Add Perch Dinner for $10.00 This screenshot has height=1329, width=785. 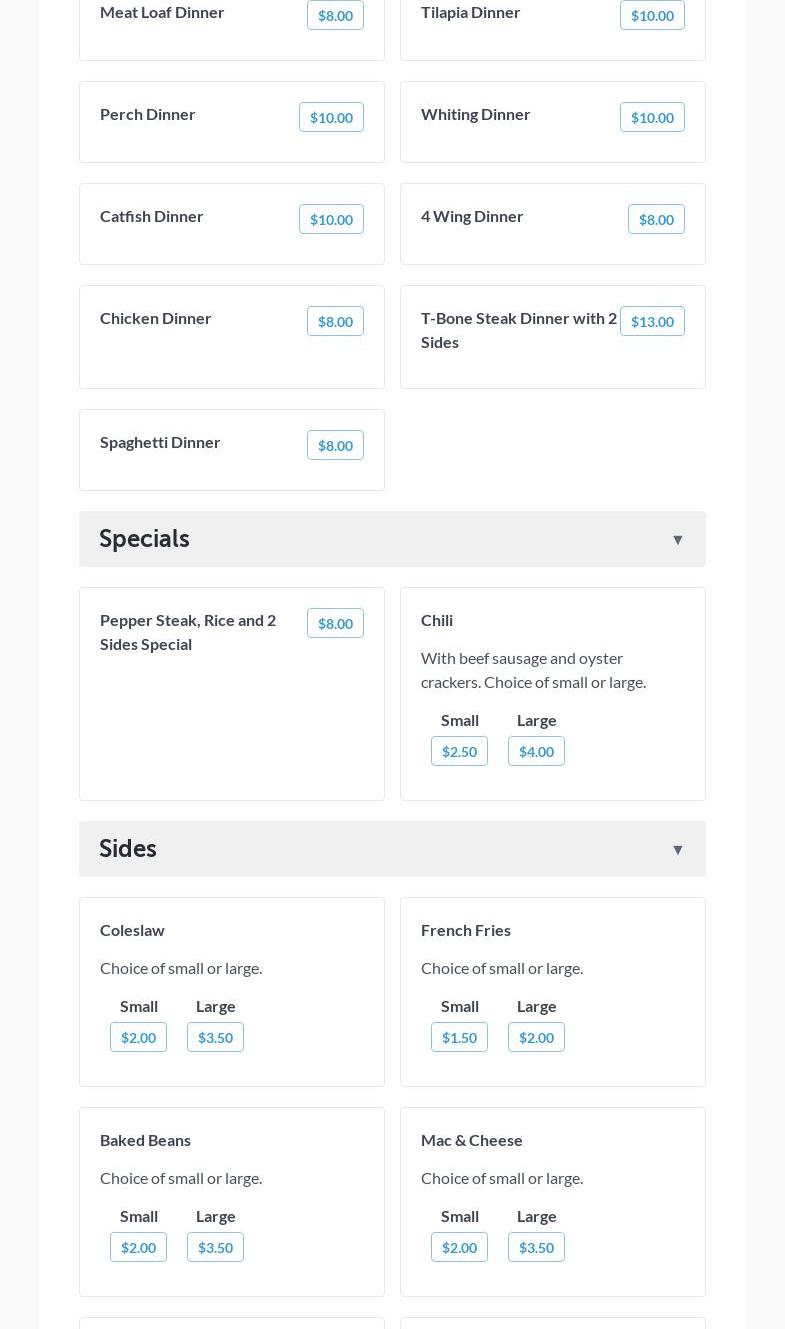(331, 118)
